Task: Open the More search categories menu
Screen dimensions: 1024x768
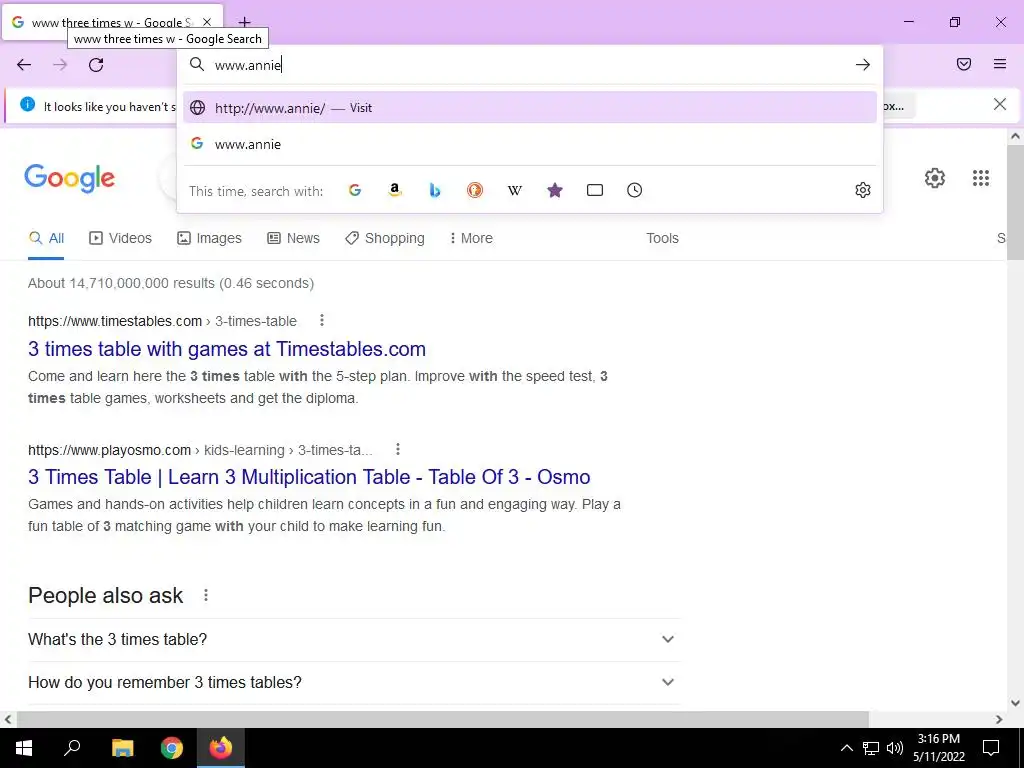Action: click(471, 238)
